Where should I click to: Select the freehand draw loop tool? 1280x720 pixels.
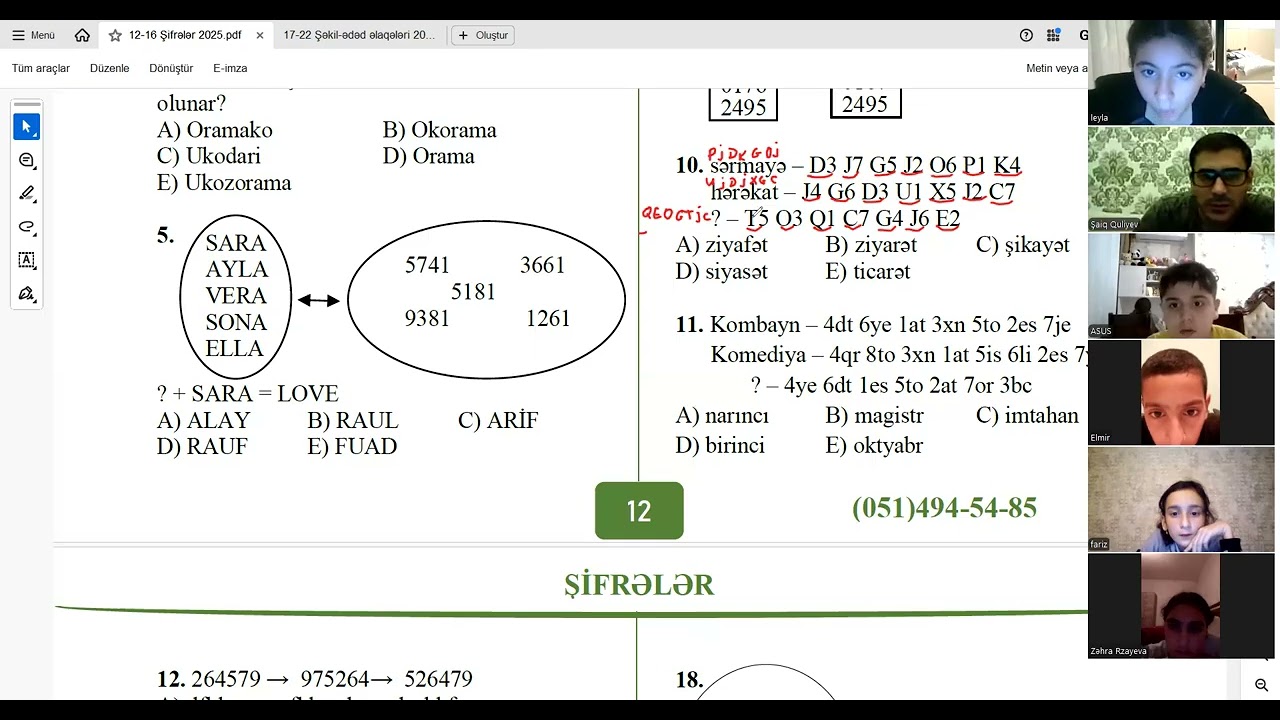(x=27, y=226)
